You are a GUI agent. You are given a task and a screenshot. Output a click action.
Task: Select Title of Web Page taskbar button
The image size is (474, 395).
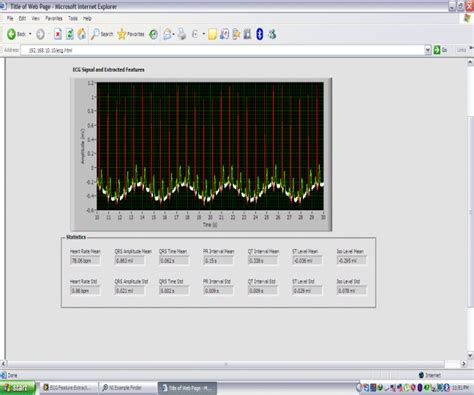(x=187, y=388)
